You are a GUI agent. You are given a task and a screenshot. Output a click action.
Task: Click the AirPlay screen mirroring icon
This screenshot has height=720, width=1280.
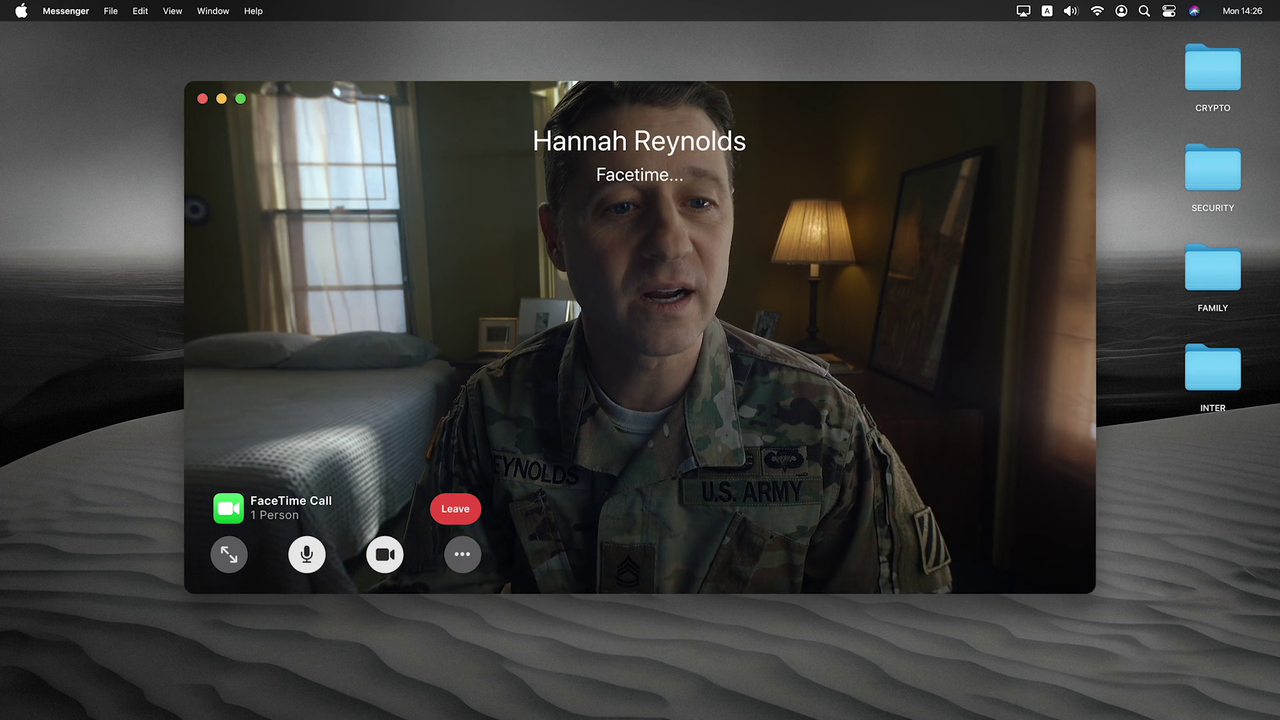tap(1023, 11)
